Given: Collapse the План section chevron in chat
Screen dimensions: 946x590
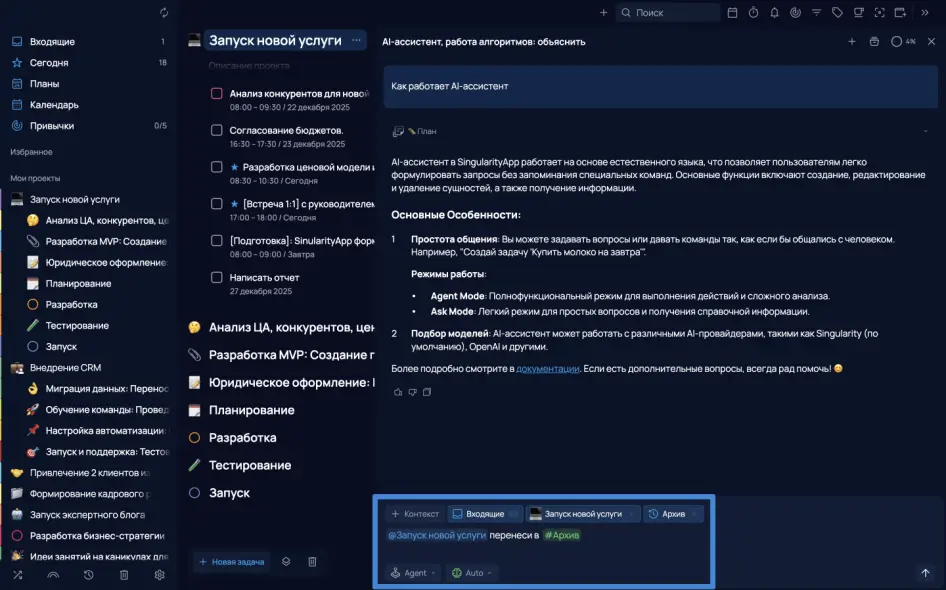Looking at the screenshot, I should [925, 131].
